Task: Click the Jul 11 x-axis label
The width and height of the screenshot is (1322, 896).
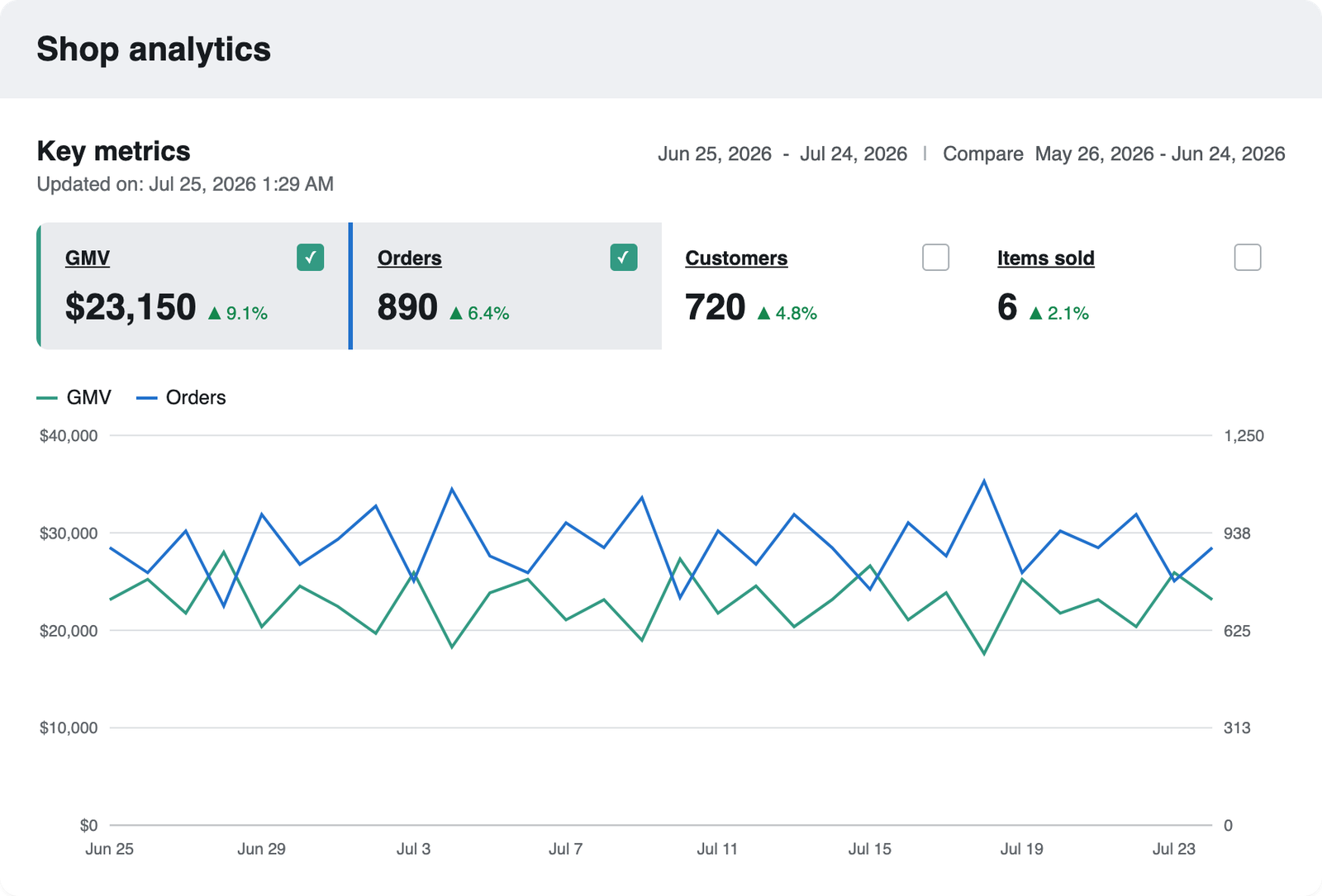Action: [717, 849]
